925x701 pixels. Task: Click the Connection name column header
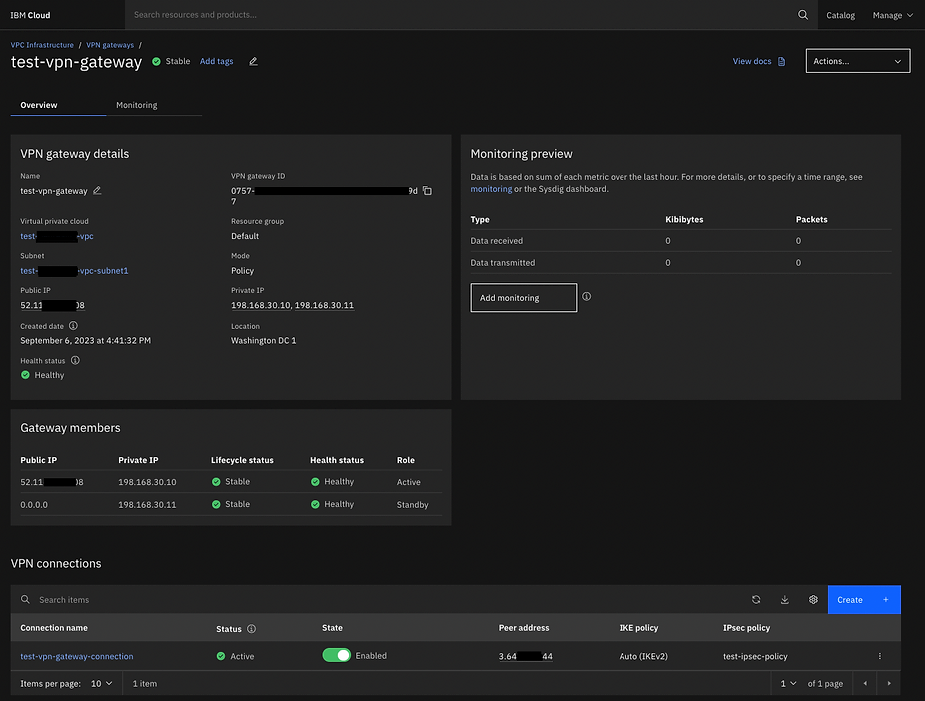pos(54,628)
